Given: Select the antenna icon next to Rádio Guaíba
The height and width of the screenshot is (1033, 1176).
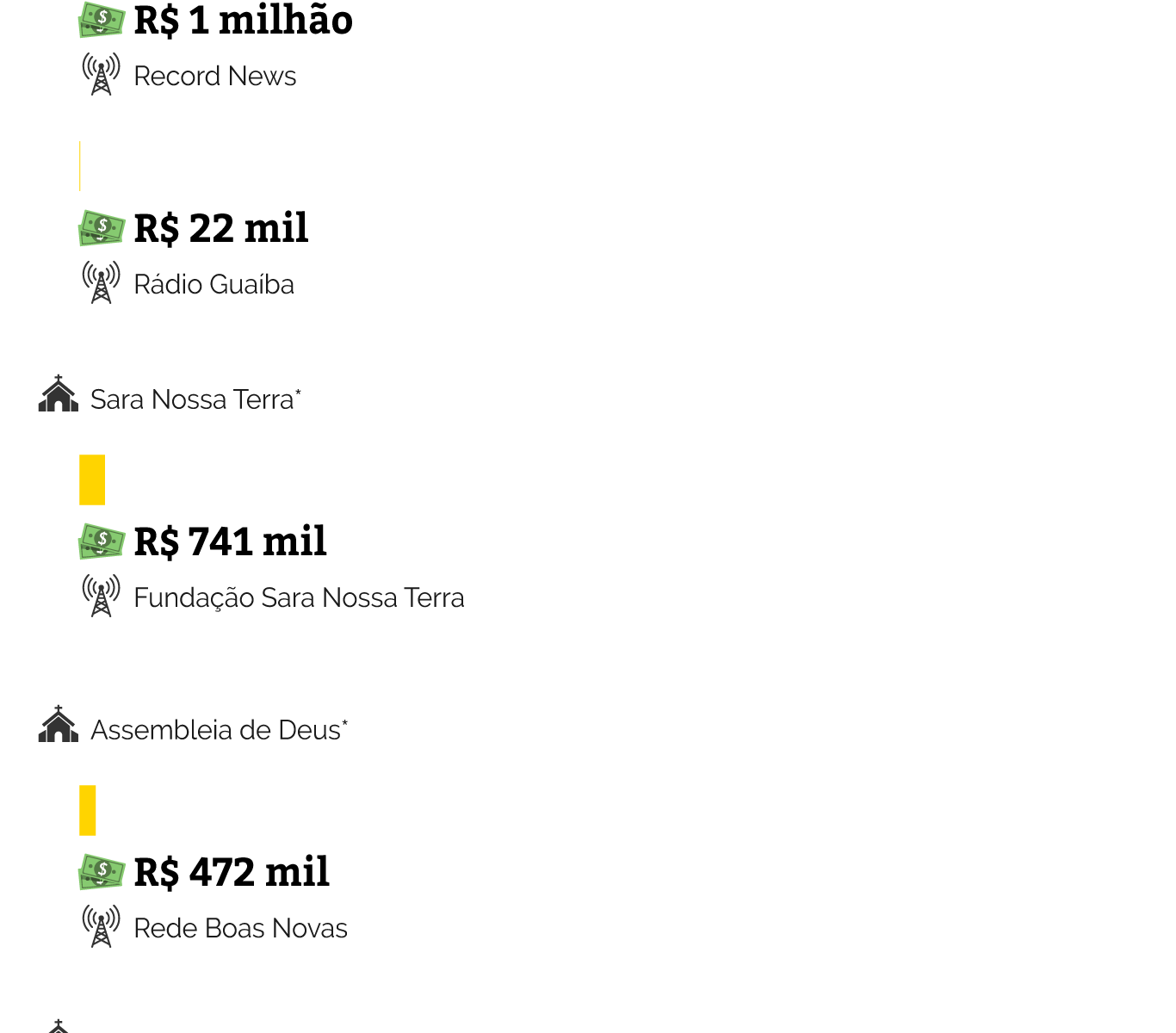Looking at the screenshot, I should tap(102, 282).
